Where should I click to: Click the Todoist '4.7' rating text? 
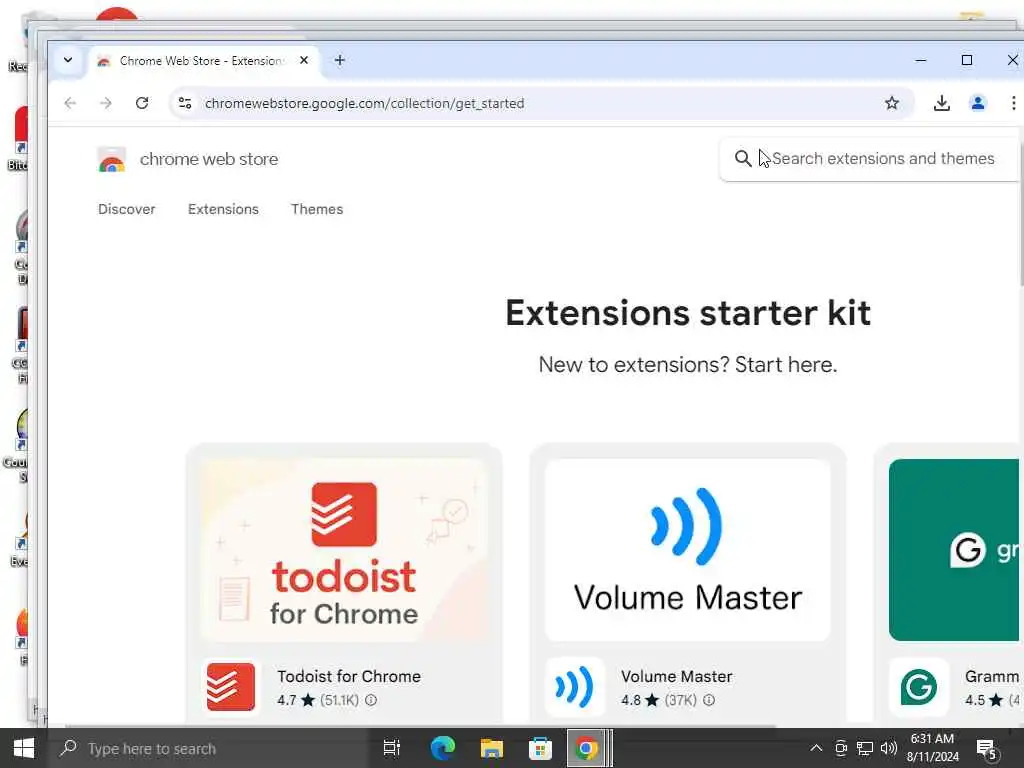click(x=287, y=700)
